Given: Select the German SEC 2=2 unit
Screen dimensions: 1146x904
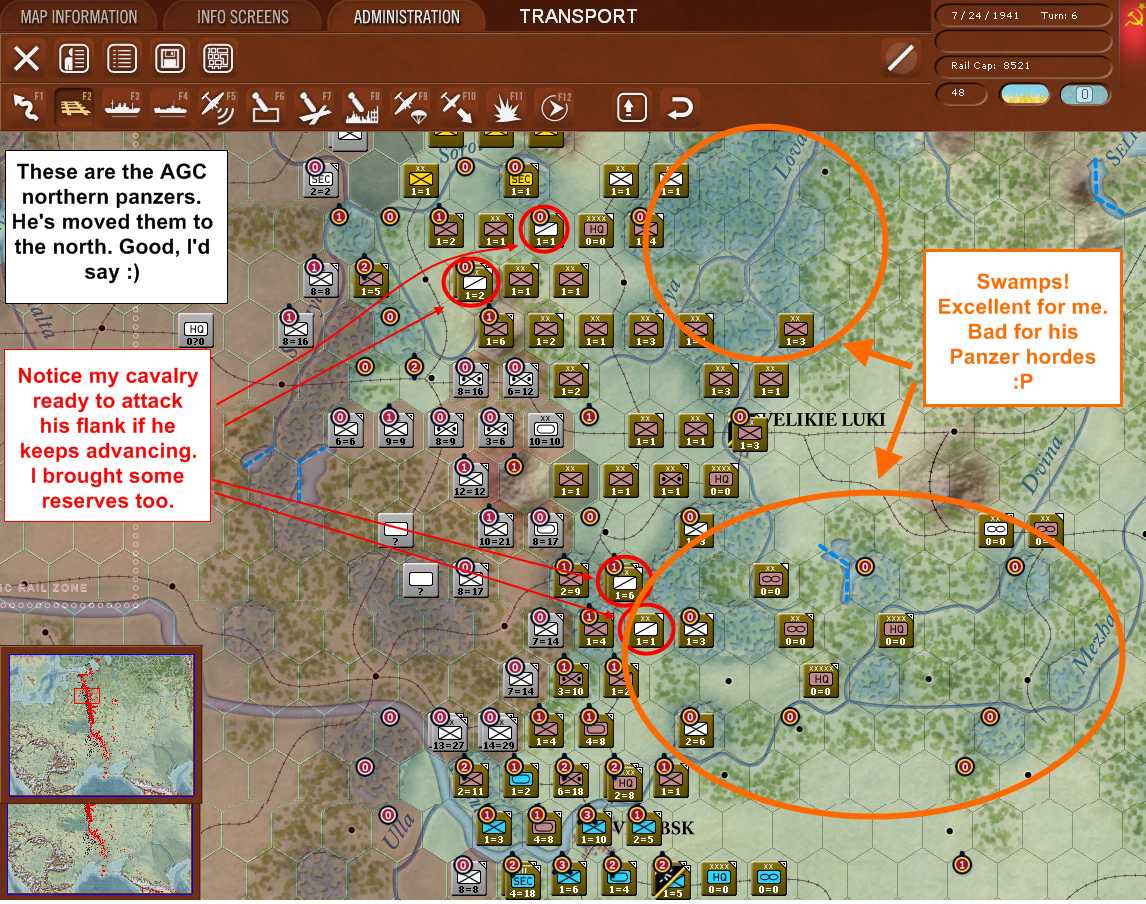Looking at the screenshot, I should (x=321, y=181).
